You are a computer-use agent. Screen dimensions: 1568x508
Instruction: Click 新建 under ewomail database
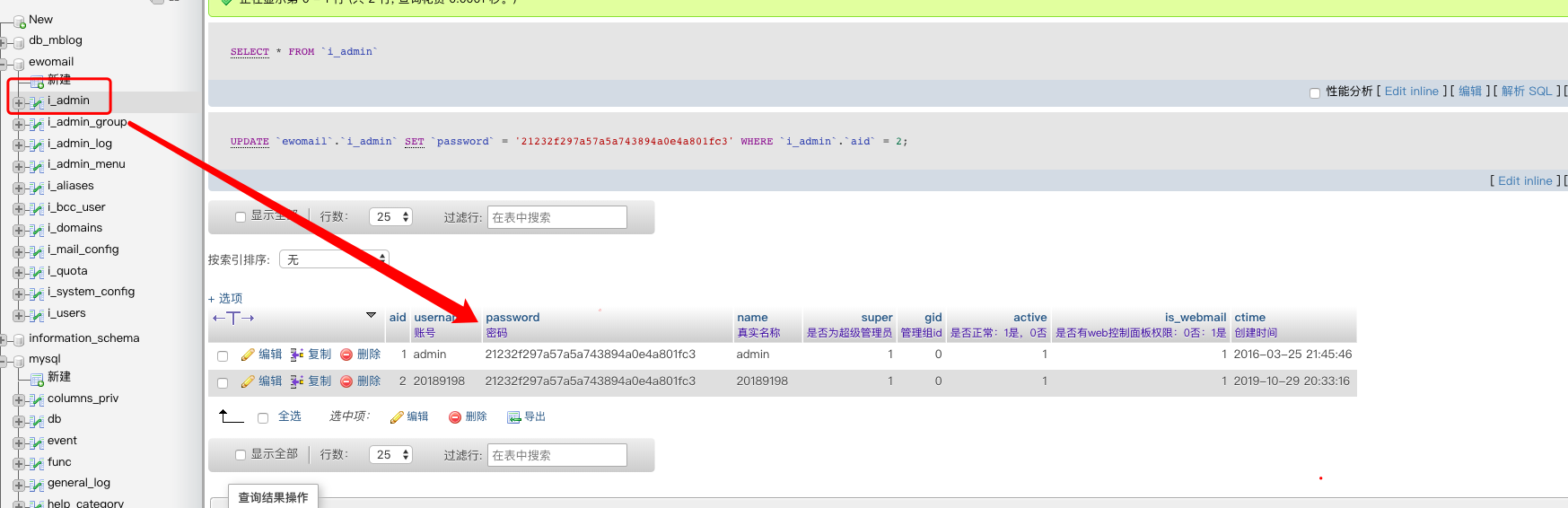click(59, 80)
